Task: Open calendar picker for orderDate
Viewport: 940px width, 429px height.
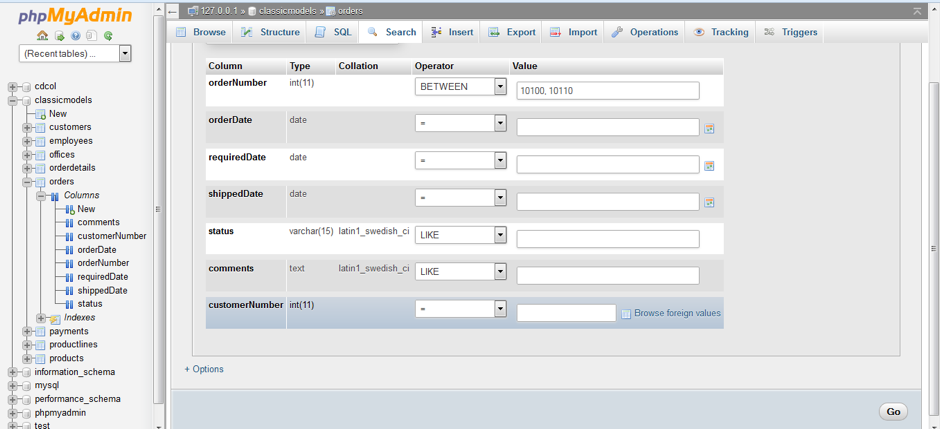Action: [x=709, y=128]
